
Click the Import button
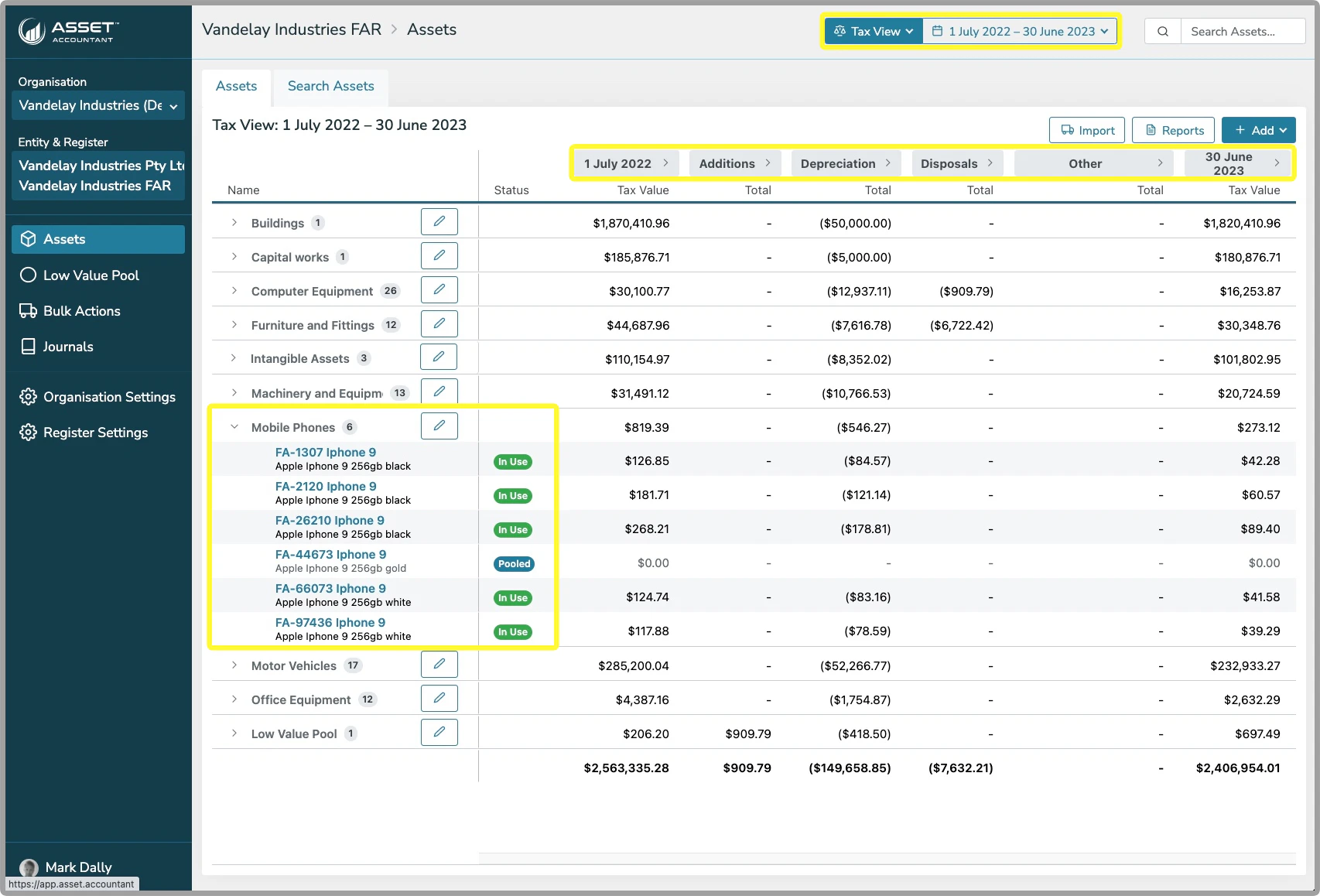click(x=1086, y=129)
